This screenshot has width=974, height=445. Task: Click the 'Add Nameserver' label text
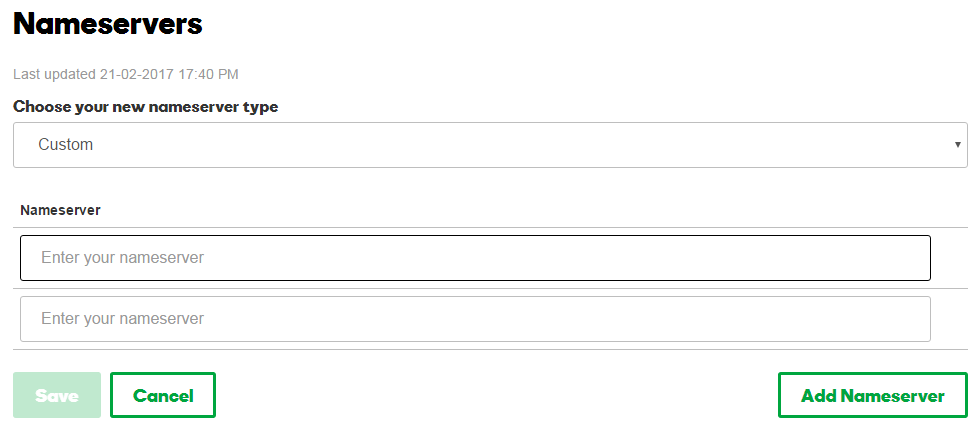[x=872, y=396]
